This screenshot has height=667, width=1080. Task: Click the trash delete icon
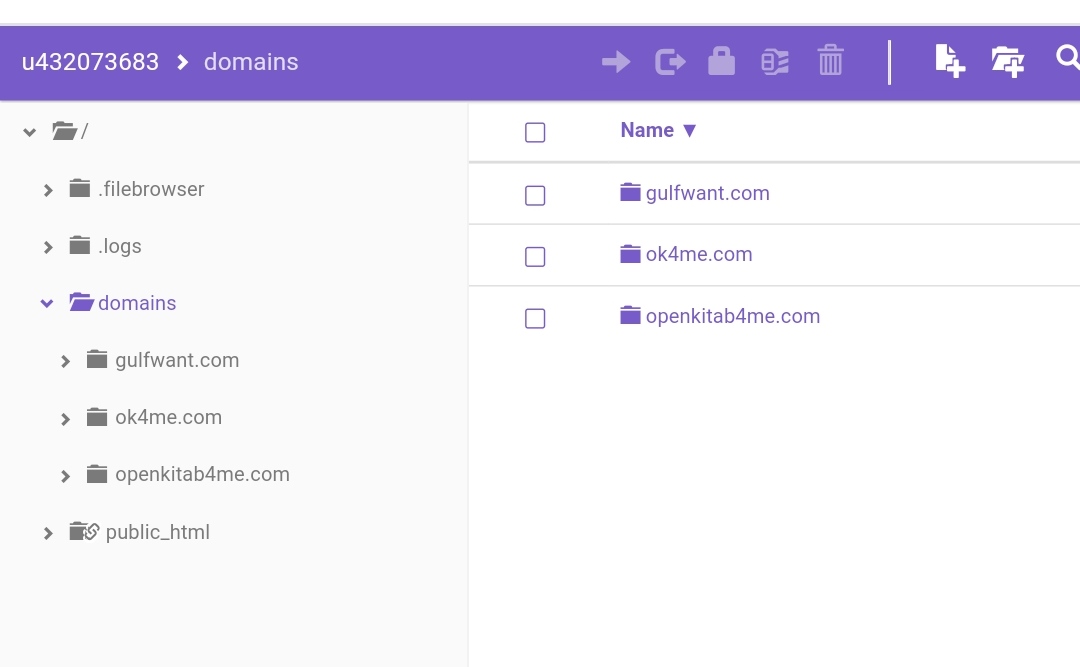point(830,61)
